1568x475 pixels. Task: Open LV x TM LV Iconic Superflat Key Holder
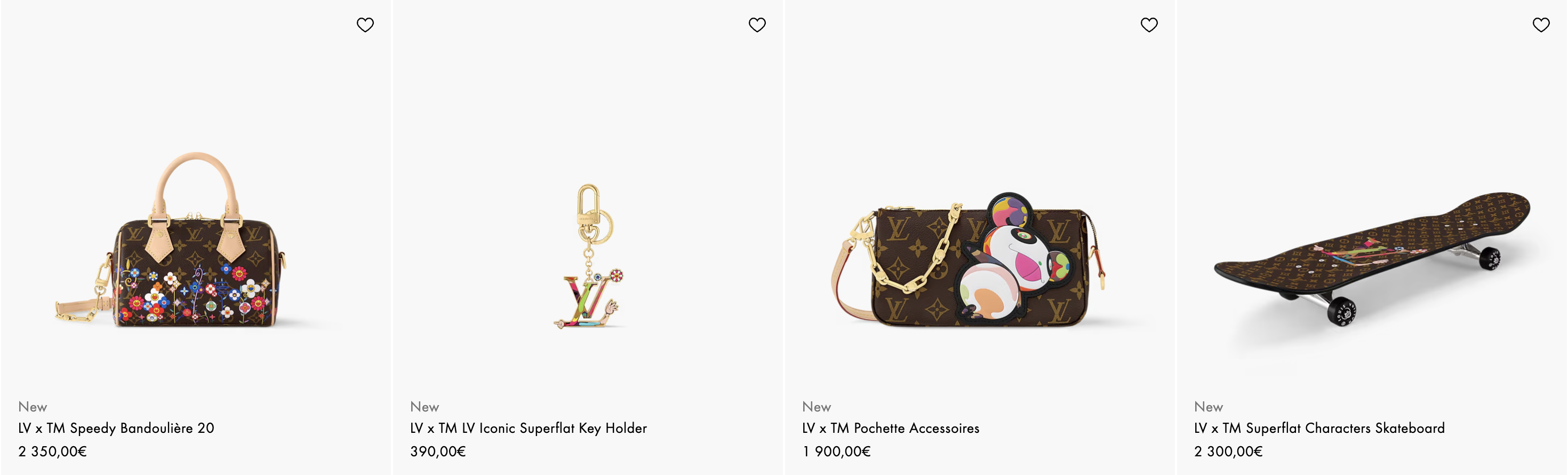tap(529, 428)
